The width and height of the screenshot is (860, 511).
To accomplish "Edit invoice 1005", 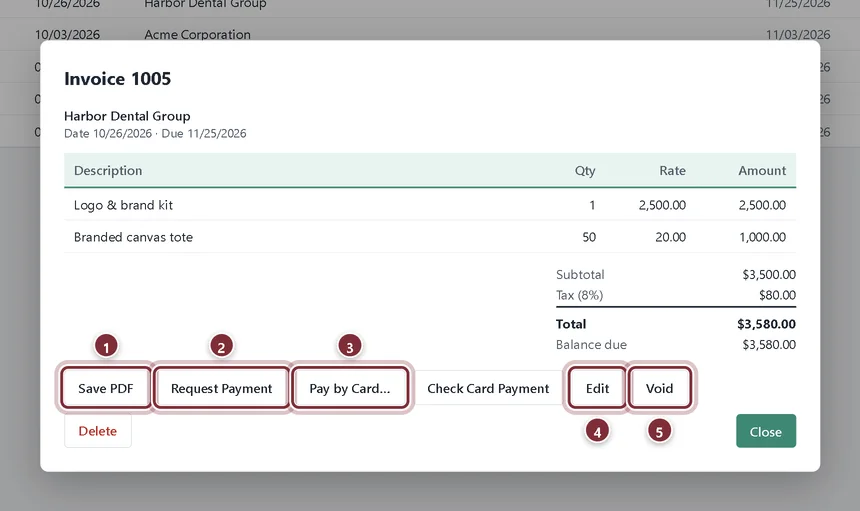I will [x=597, y=388].
